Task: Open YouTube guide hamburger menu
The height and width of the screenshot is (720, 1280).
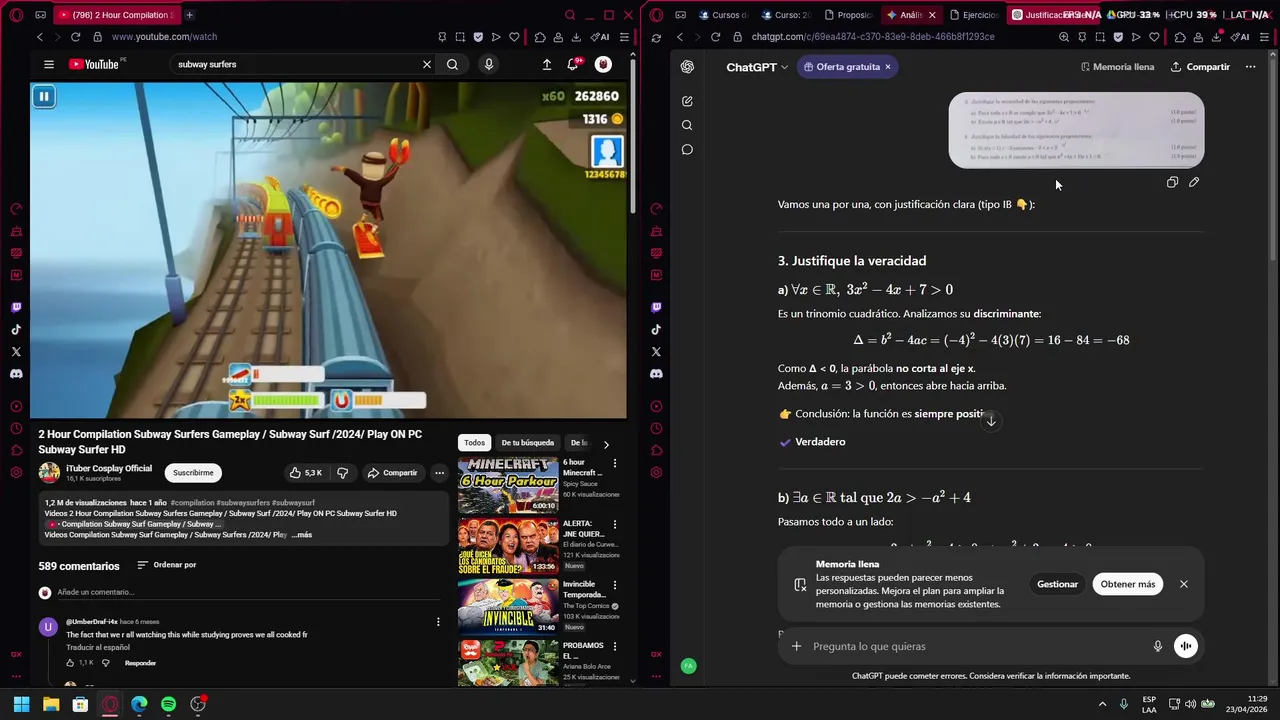Action: [x=48, y=64]
